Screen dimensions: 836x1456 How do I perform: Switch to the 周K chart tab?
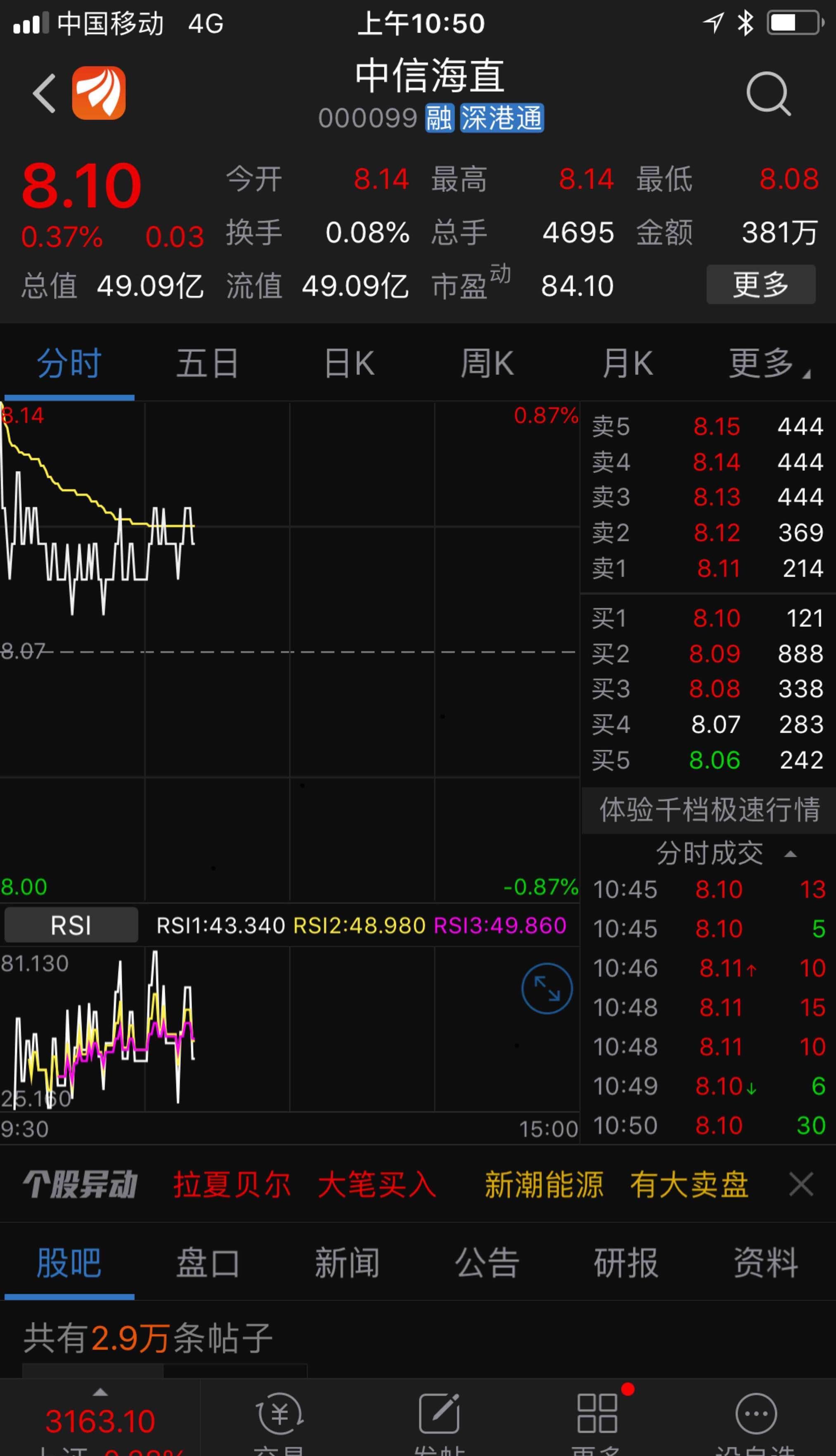pyautogui.click(x=488, y=363)
